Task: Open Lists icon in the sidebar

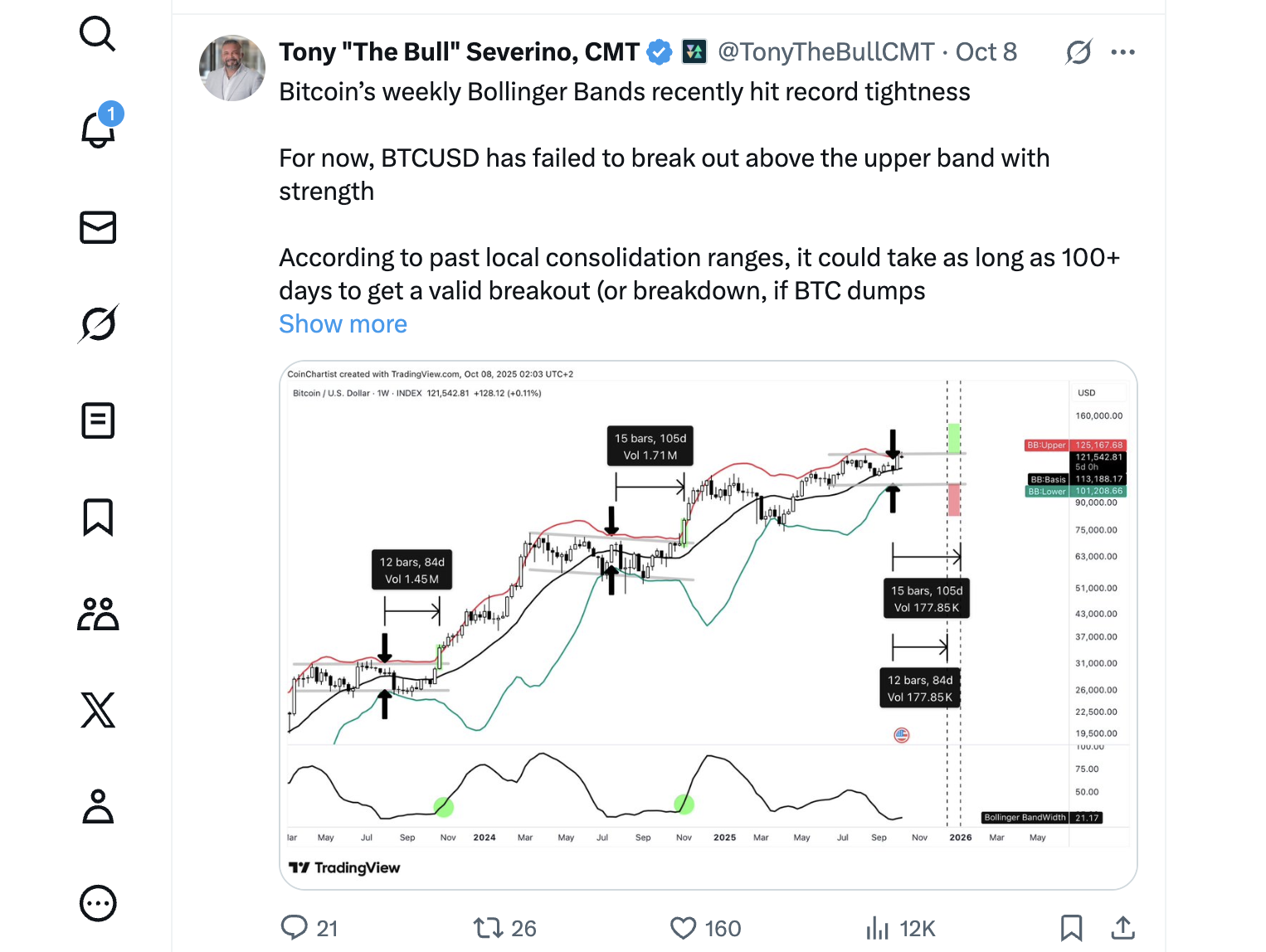Action: click(x=98, y=420)
